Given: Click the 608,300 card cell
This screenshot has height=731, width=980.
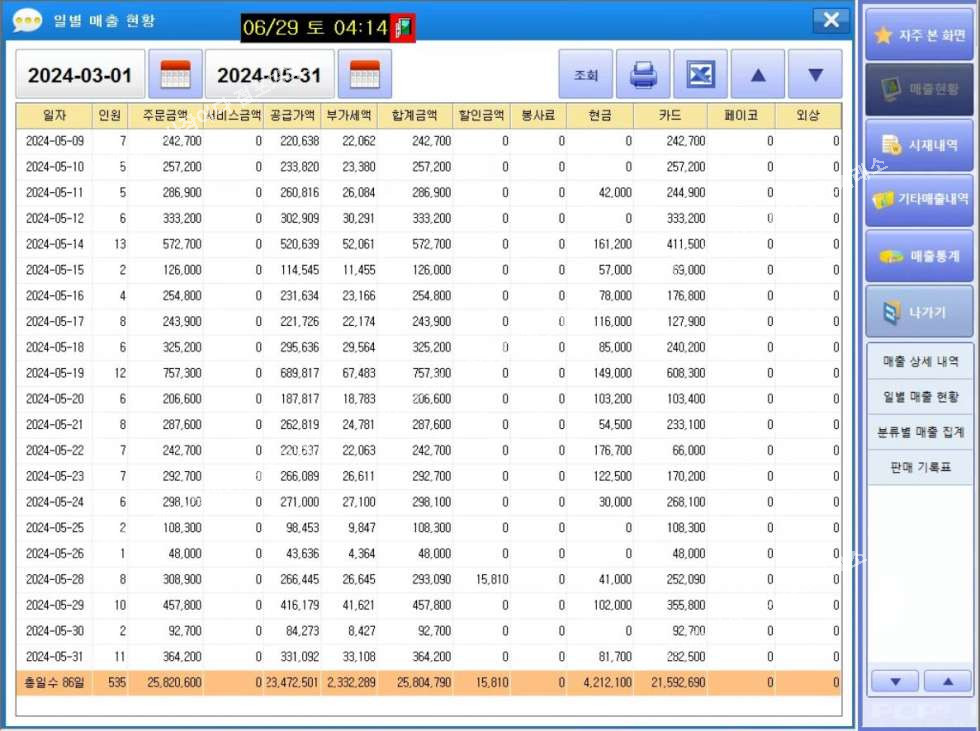Looking at the screenshot, I should click(x=686, y=373).
